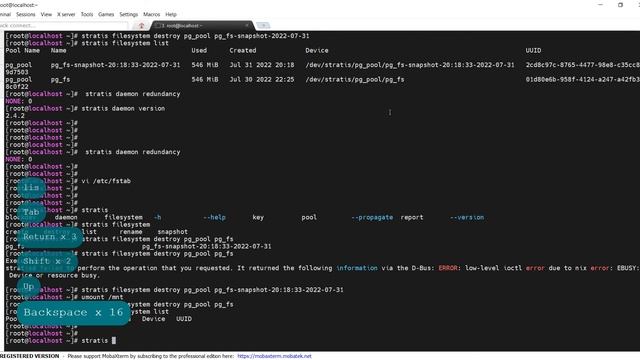The height and width of the screenshot is (360, 640).
Task: Open a new tab with the plus tab button
Action: pos(263,25)
